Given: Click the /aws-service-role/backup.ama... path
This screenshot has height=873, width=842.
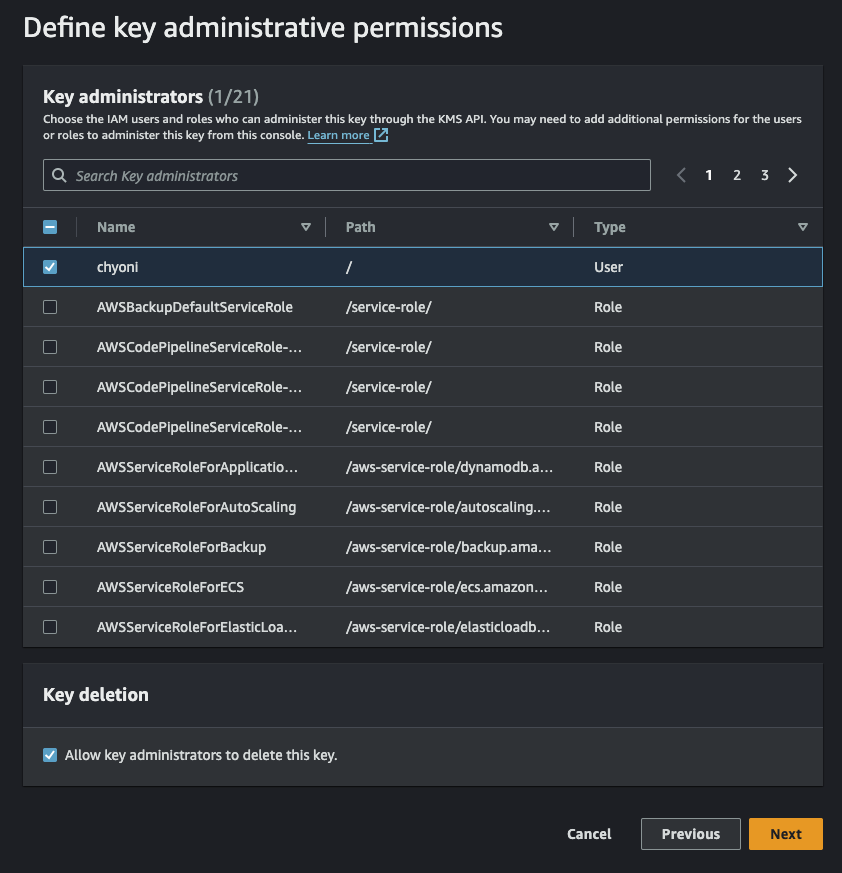Looking at the screenshot, I should [449, 547].
